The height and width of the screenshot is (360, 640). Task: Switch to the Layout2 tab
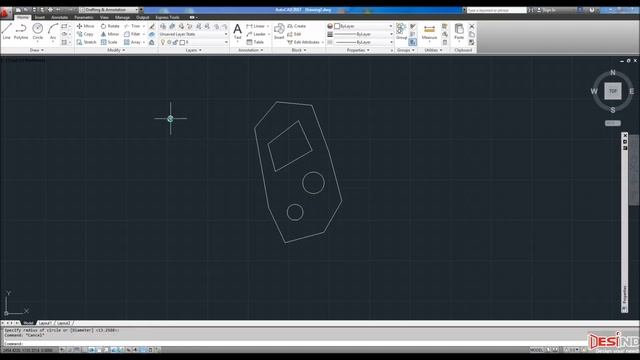[63, 323]
